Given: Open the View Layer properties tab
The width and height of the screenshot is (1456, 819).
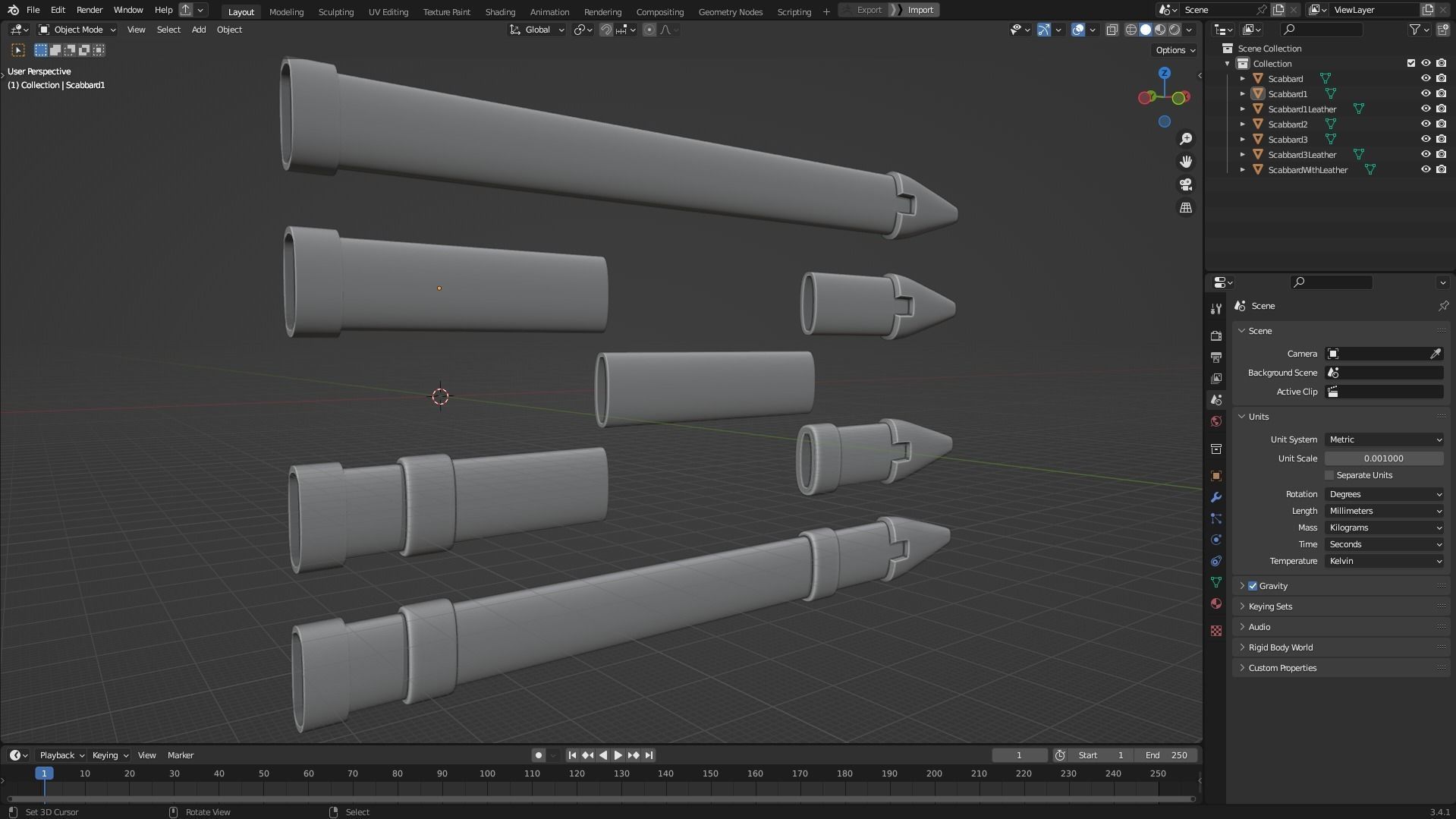Looking at the screenshot, I should (x=1216, y=378).
